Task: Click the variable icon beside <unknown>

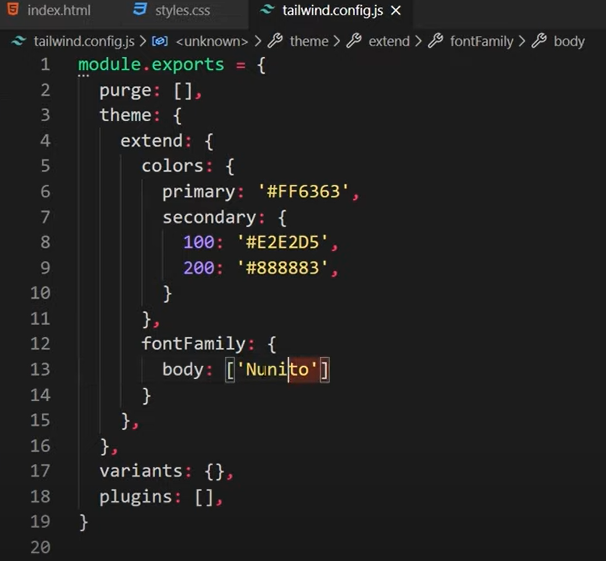Action: [x=160, y=41]
